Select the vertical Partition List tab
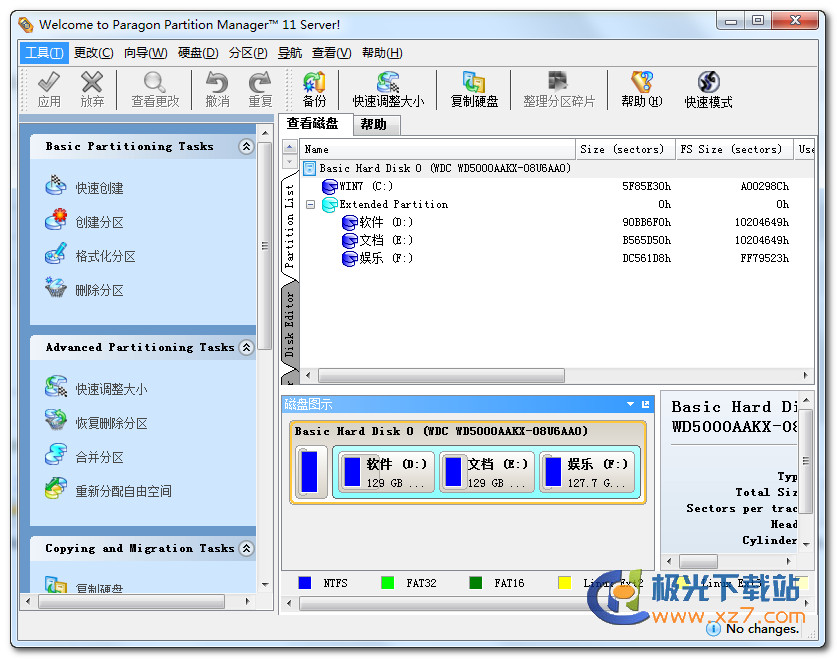837x659 pixels. 289,226
